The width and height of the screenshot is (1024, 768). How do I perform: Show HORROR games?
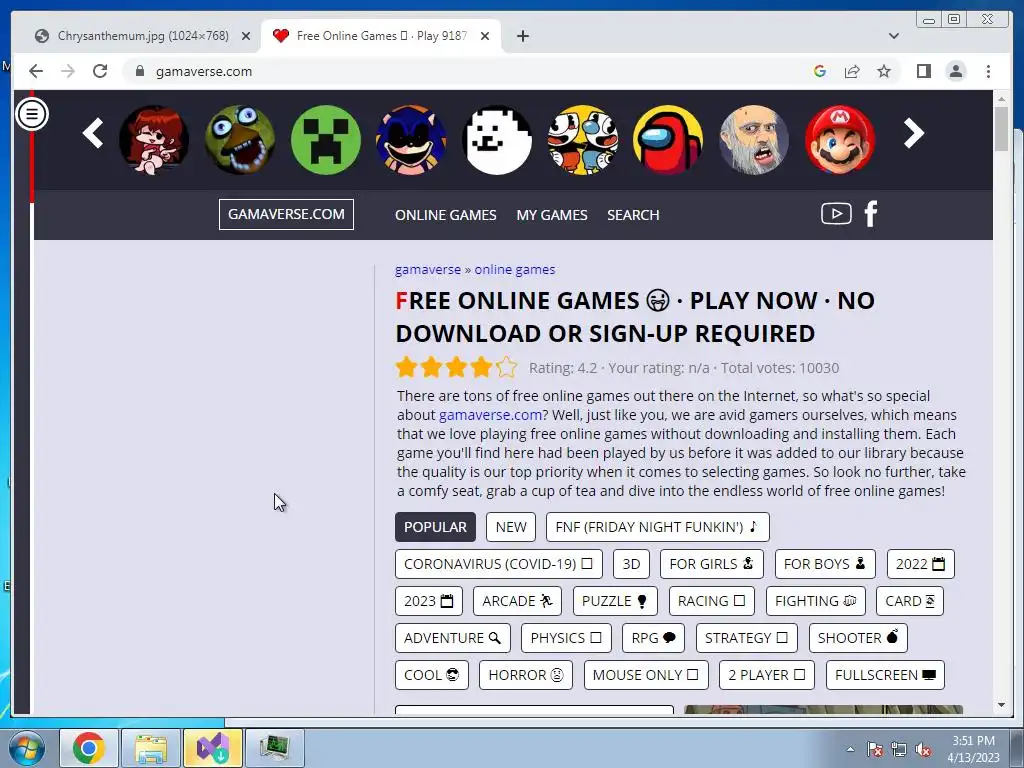526,675
